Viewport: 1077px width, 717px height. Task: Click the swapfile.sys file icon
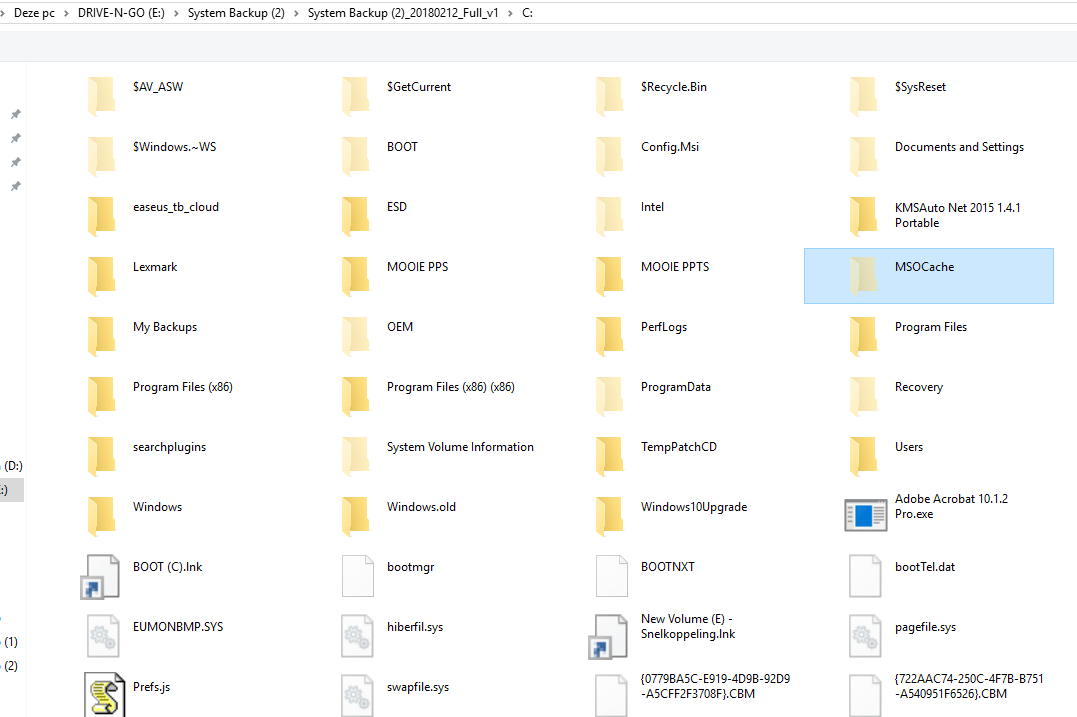[357, 696]
